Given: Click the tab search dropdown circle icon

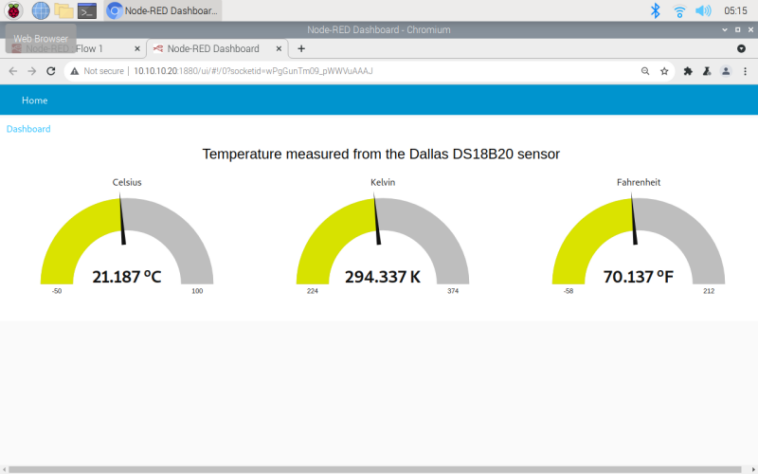Looking at the screenshot, I should tap(741, 48).
